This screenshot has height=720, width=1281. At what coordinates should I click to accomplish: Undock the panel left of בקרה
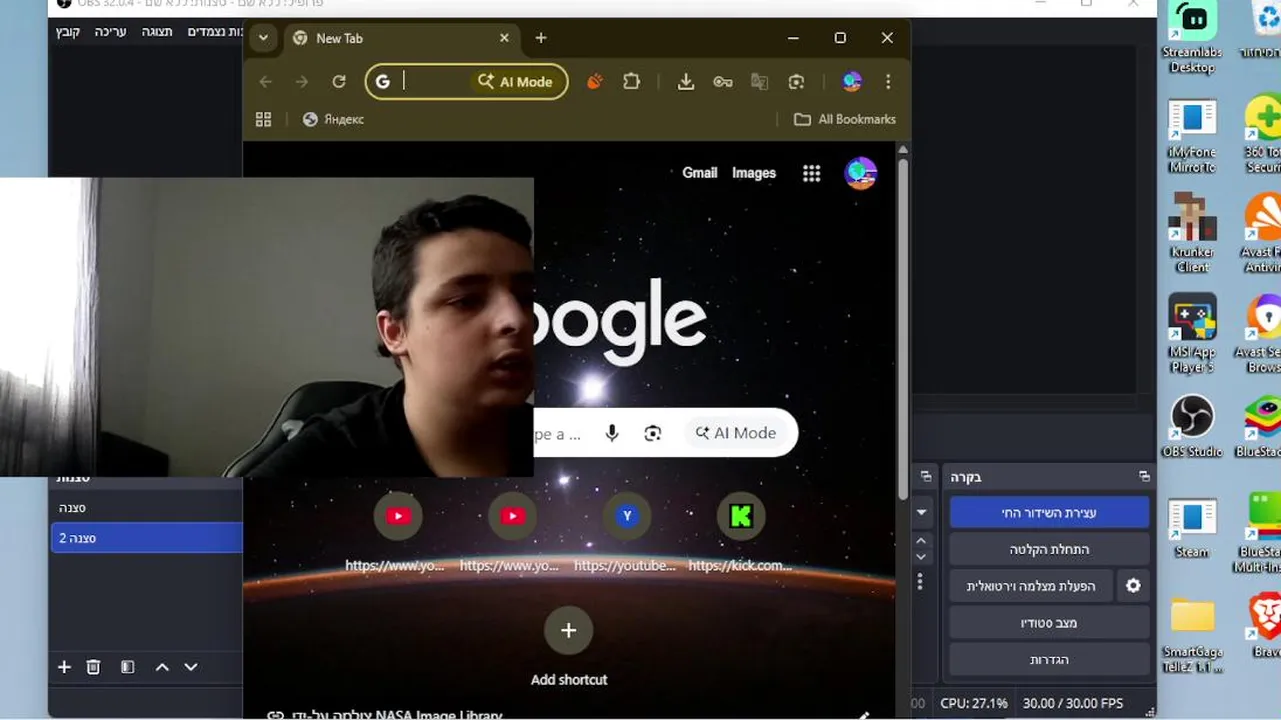pos(926,477)
